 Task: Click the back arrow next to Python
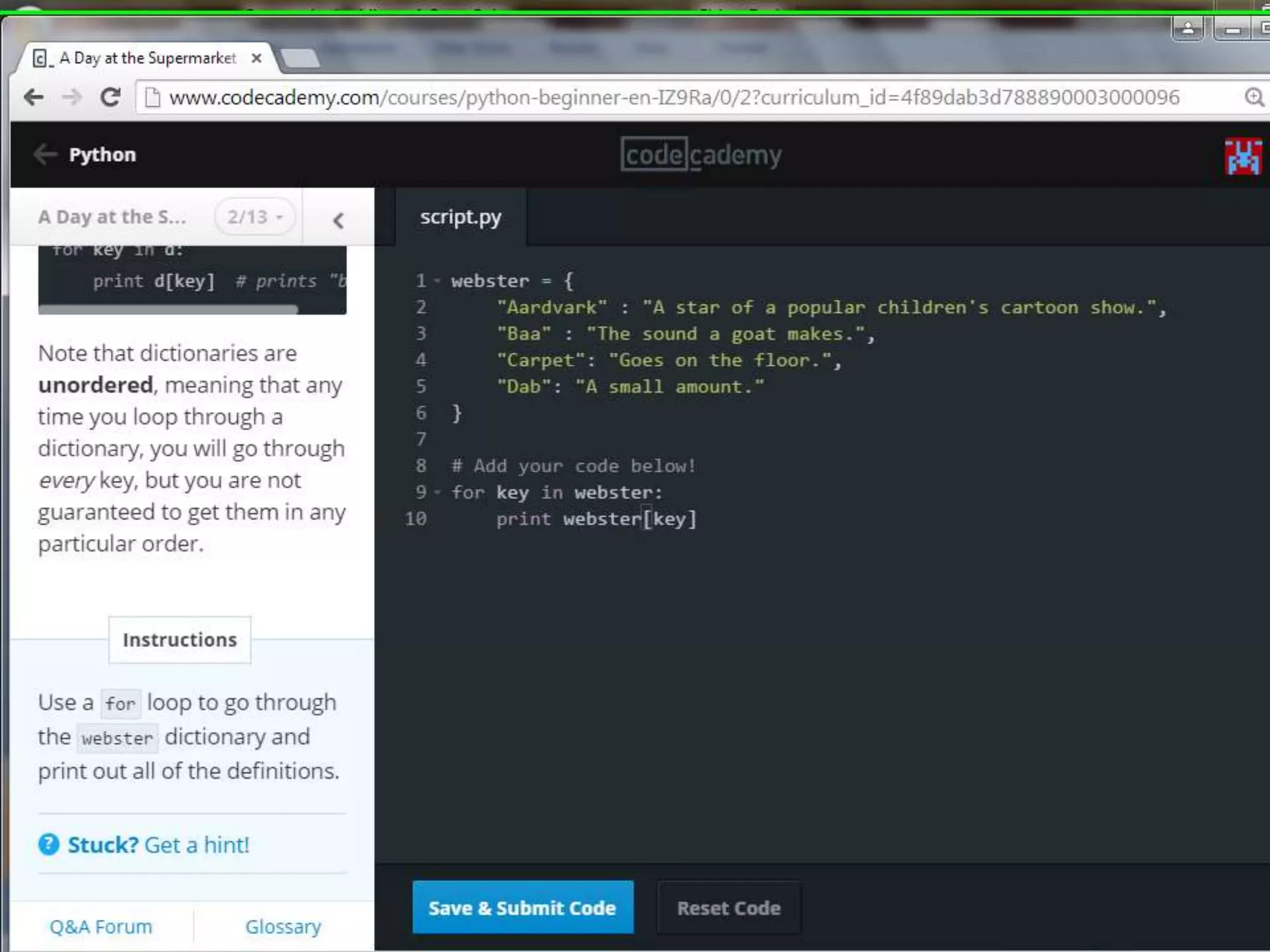(x=45, y=154)
